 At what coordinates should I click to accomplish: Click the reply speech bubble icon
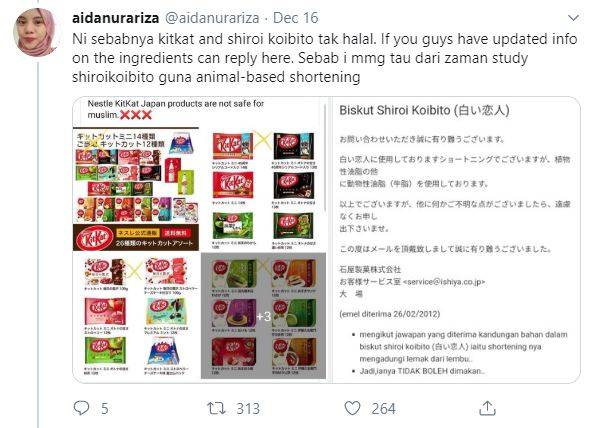(x=81, y=408)
